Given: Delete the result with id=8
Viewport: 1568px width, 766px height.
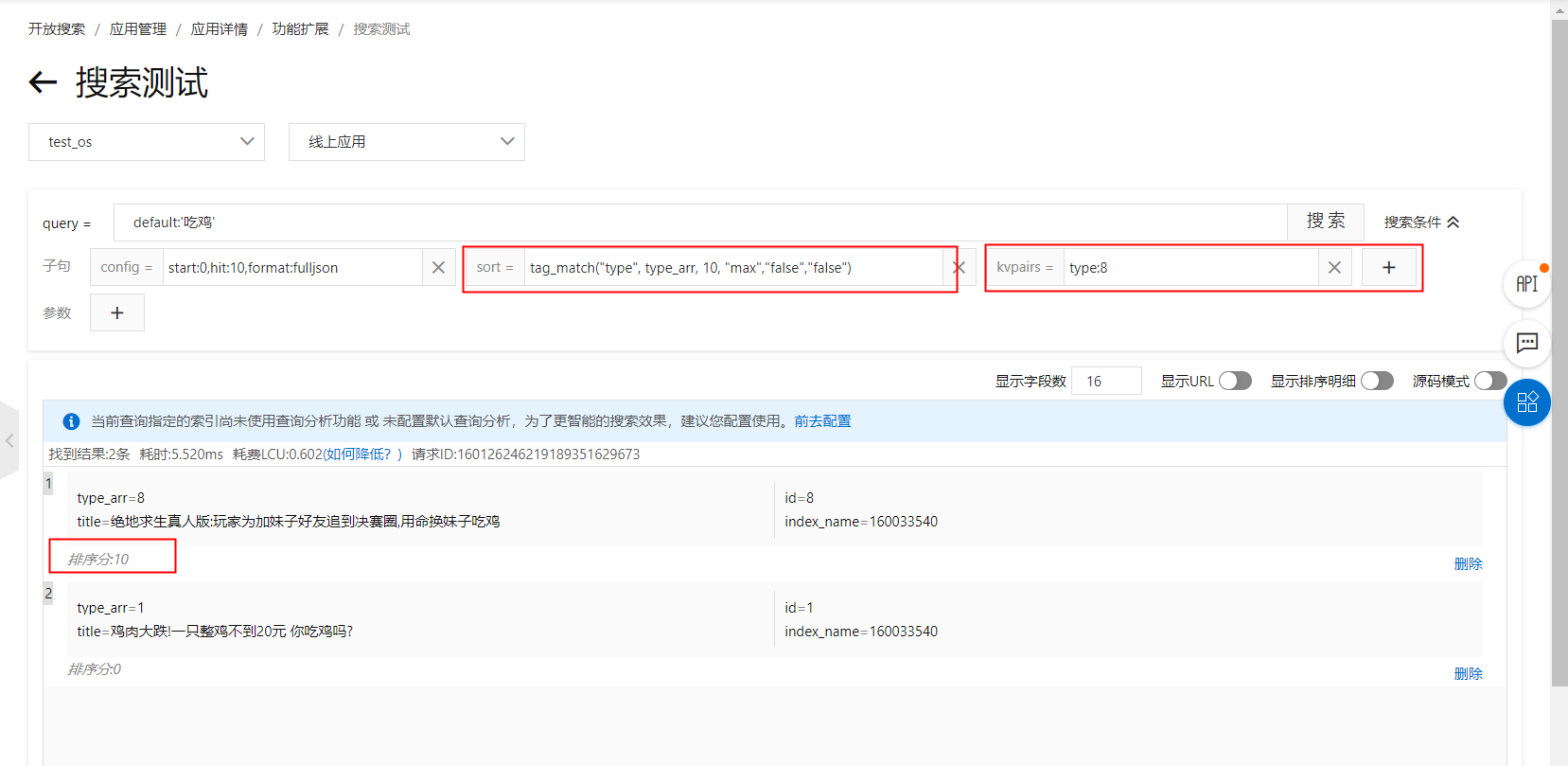Looking at the screenshot, I should pyautogui.click(x=1469, y=564).
